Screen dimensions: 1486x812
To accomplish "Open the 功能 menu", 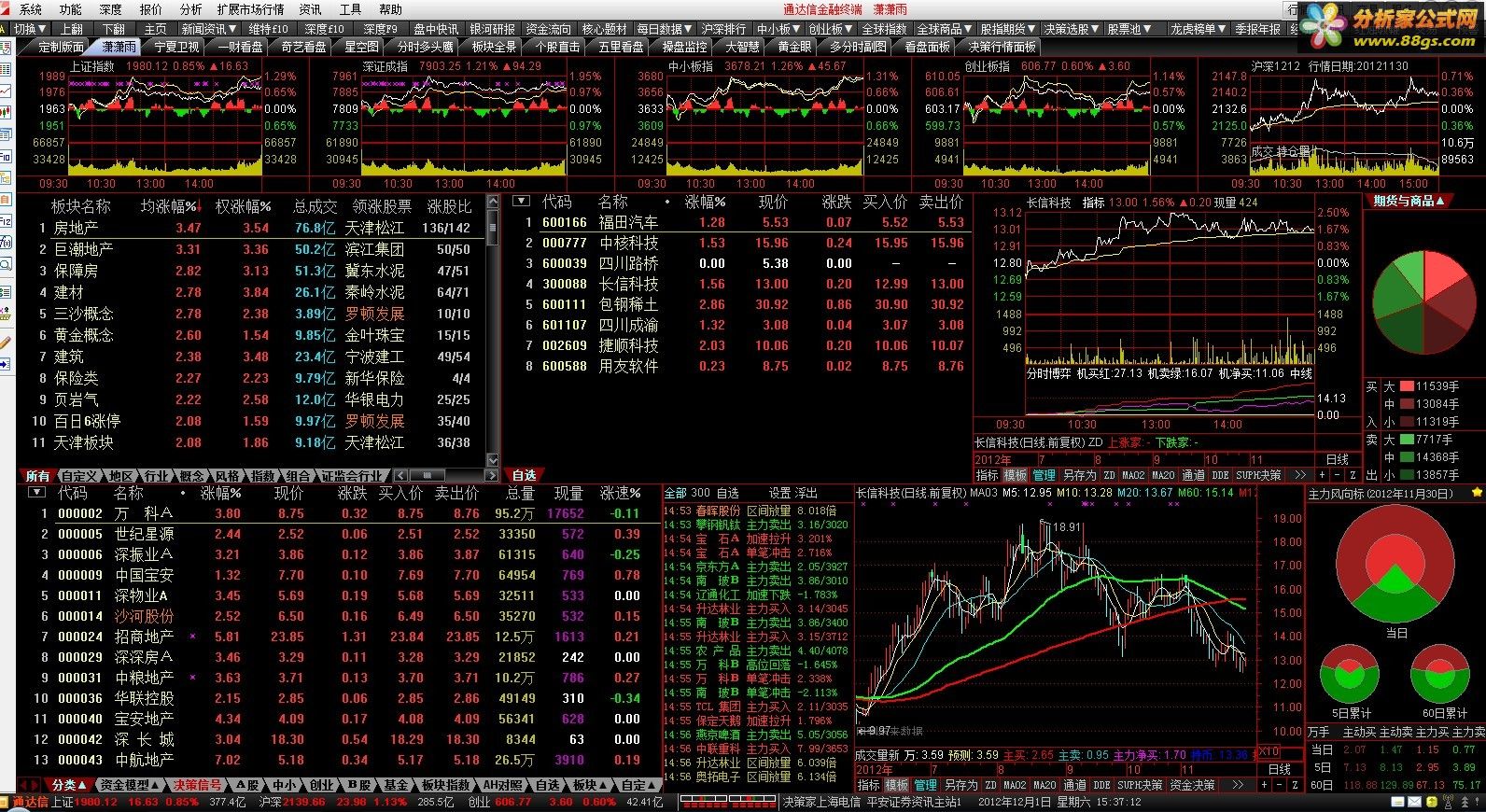I will (x=70, y=9).
